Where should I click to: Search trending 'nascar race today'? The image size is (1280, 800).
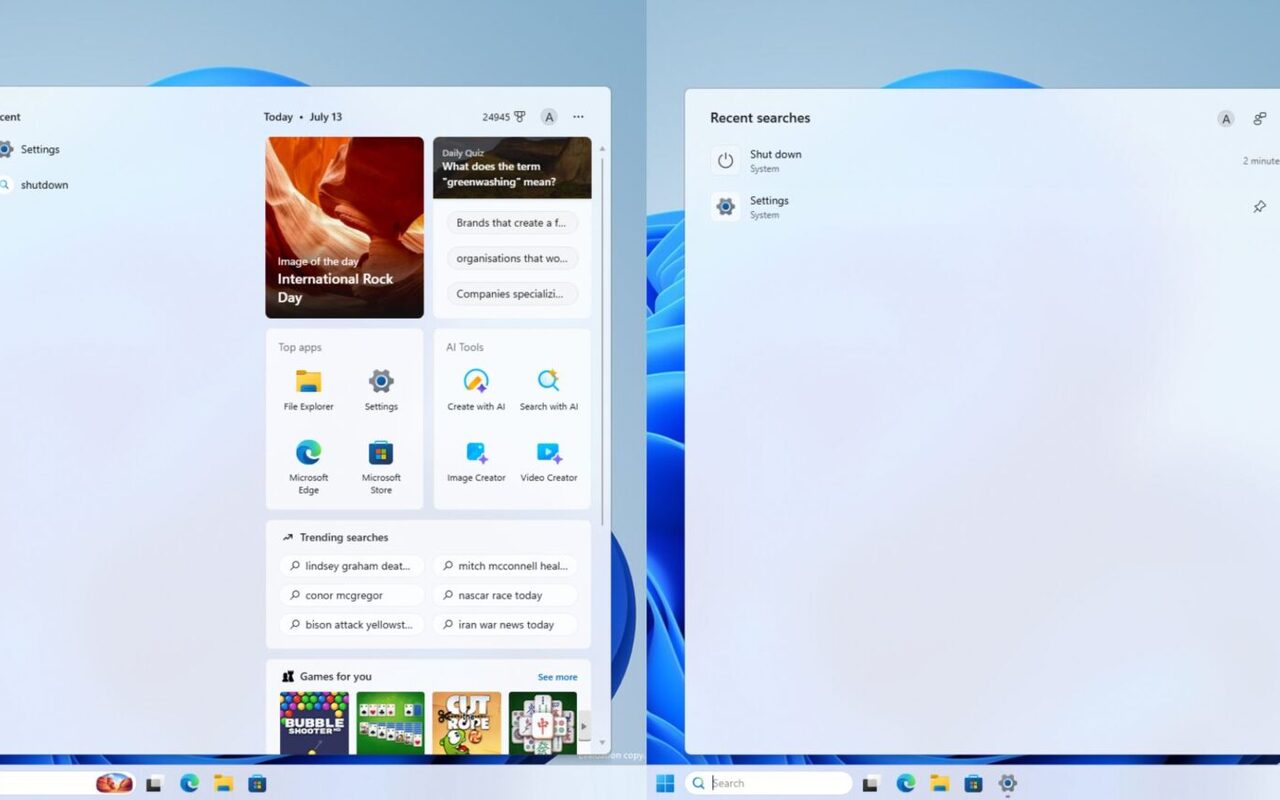coord(505,595)
